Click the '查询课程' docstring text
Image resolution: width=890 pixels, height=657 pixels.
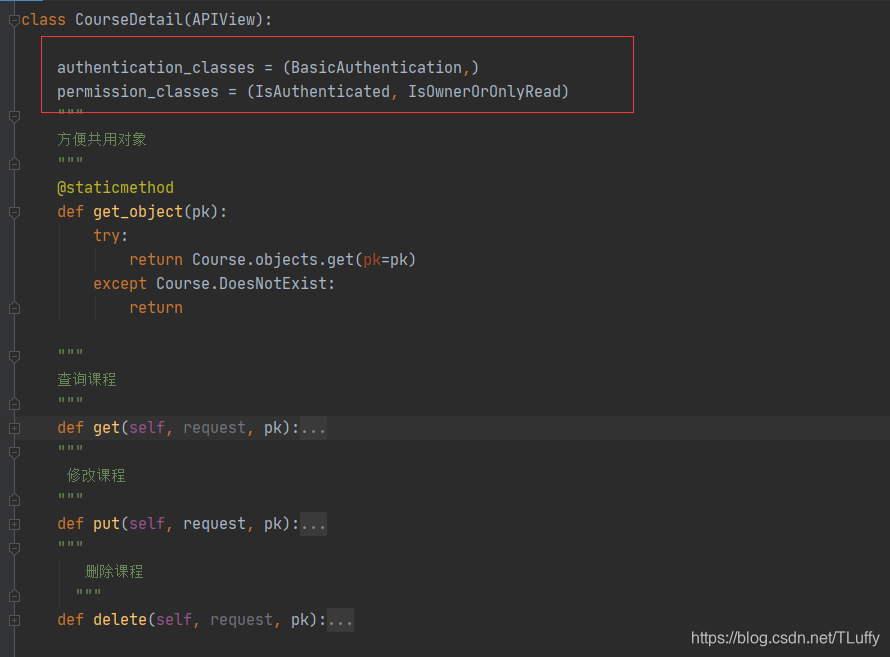pyautogui.click(x=87, y=380)
